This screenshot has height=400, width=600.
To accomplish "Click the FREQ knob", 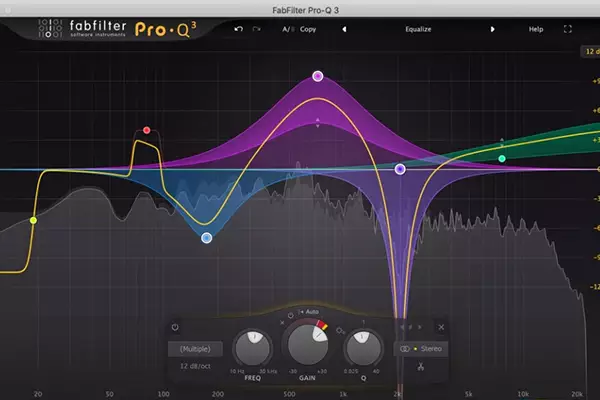I will pyautogui.click(x=253, y=348).
